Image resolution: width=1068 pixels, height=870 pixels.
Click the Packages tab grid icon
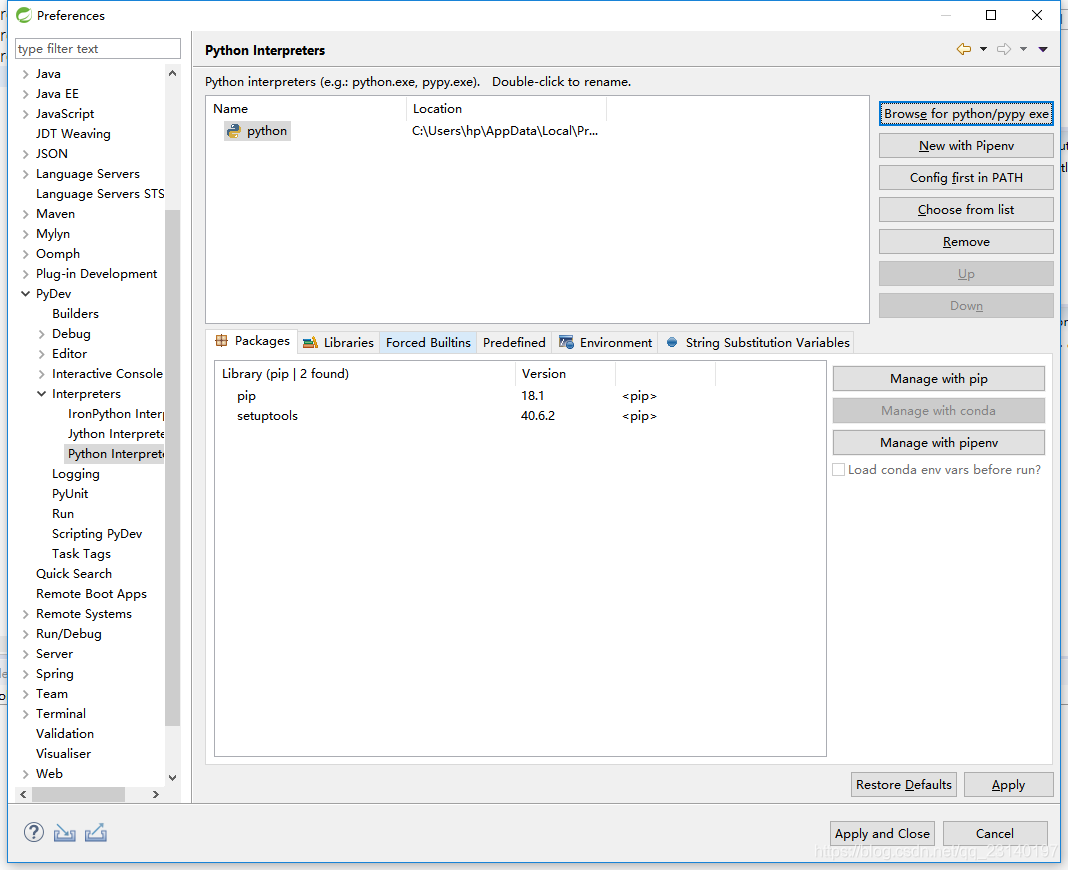click(221, 341)
